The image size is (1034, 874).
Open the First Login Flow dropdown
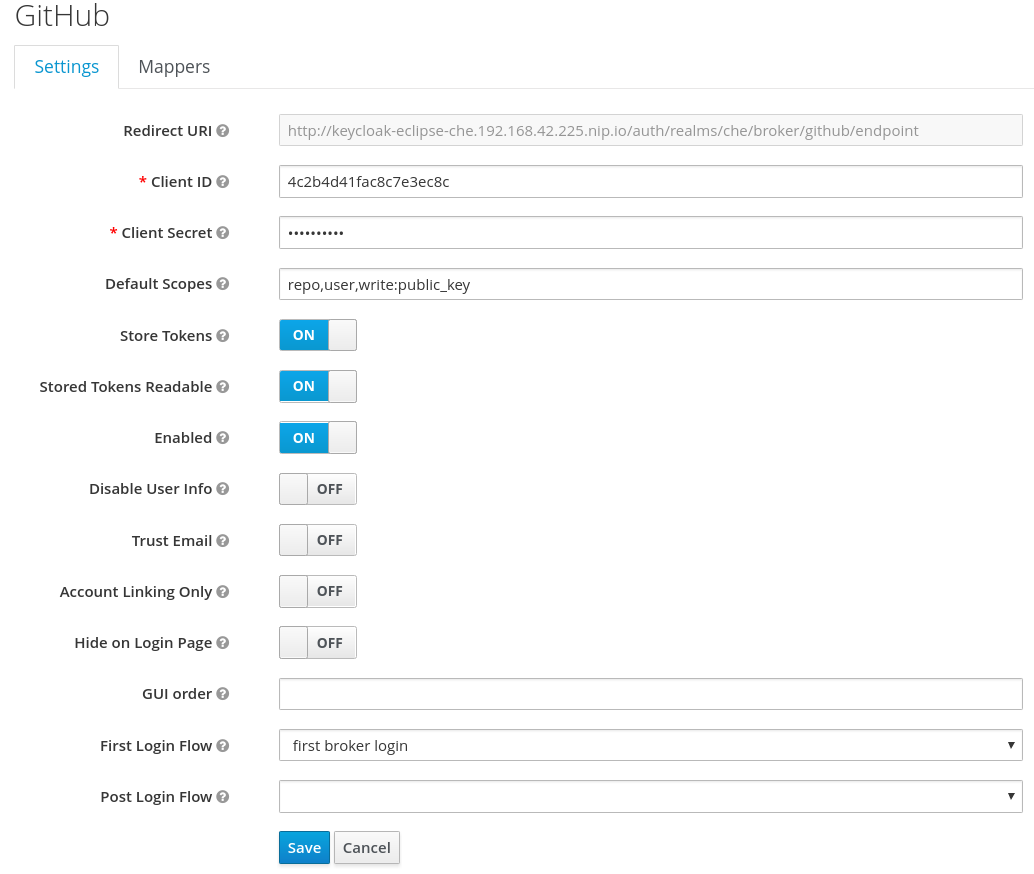coord(650,745)
